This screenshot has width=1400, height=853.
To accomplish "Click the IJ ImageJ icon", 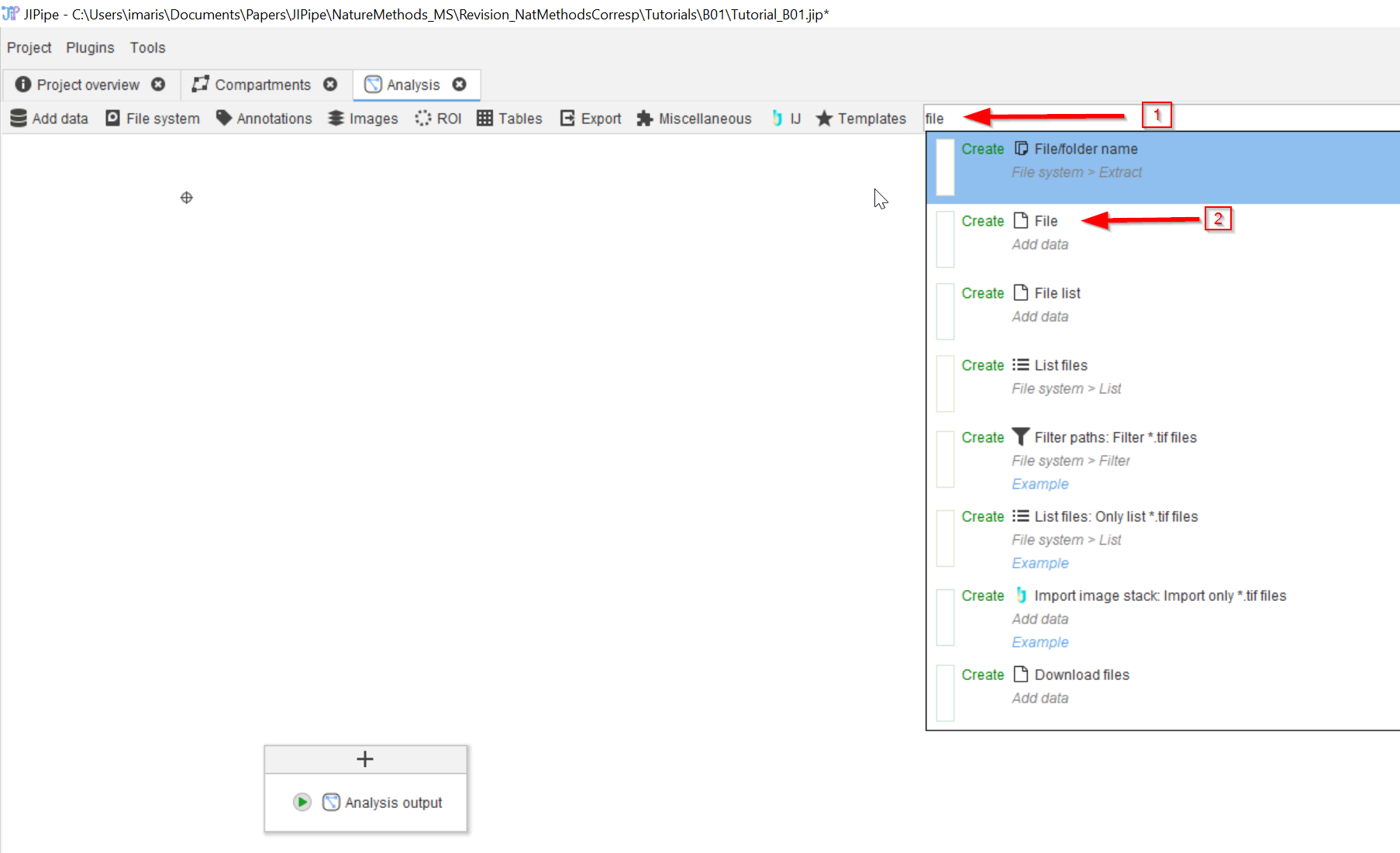I will click(x=777, y=118).
